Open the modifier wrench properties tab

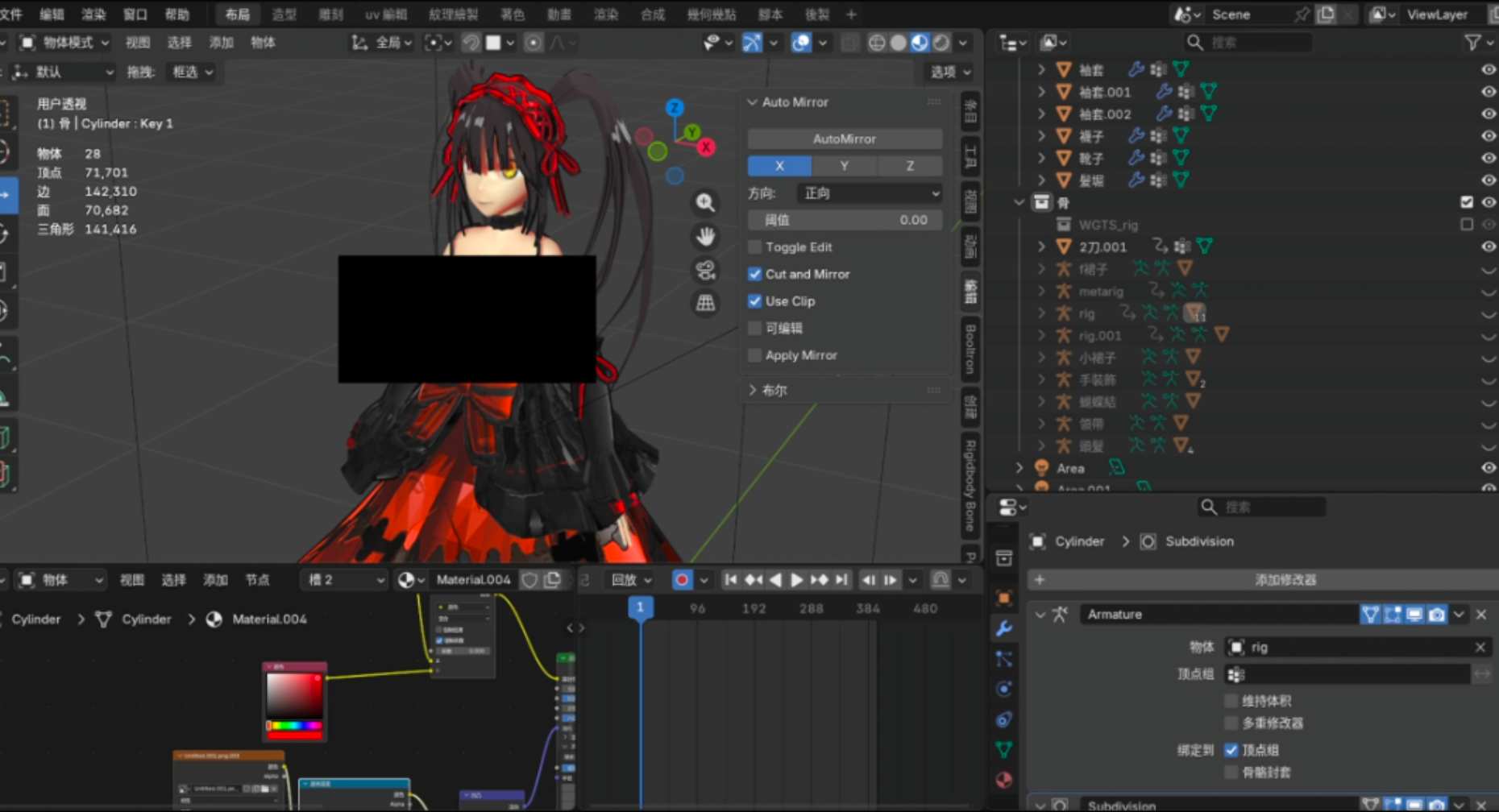coord(1004,628)
